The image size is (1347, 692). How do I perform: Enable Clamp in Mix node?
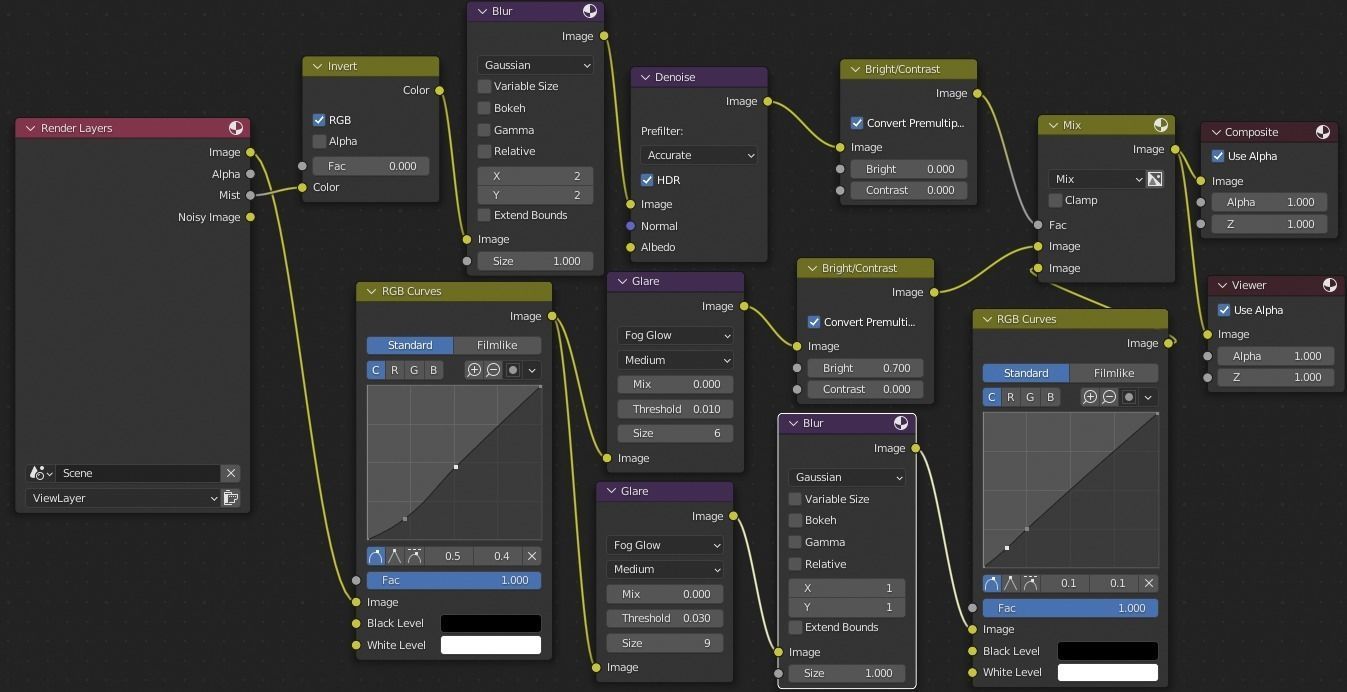point(1055,200)
